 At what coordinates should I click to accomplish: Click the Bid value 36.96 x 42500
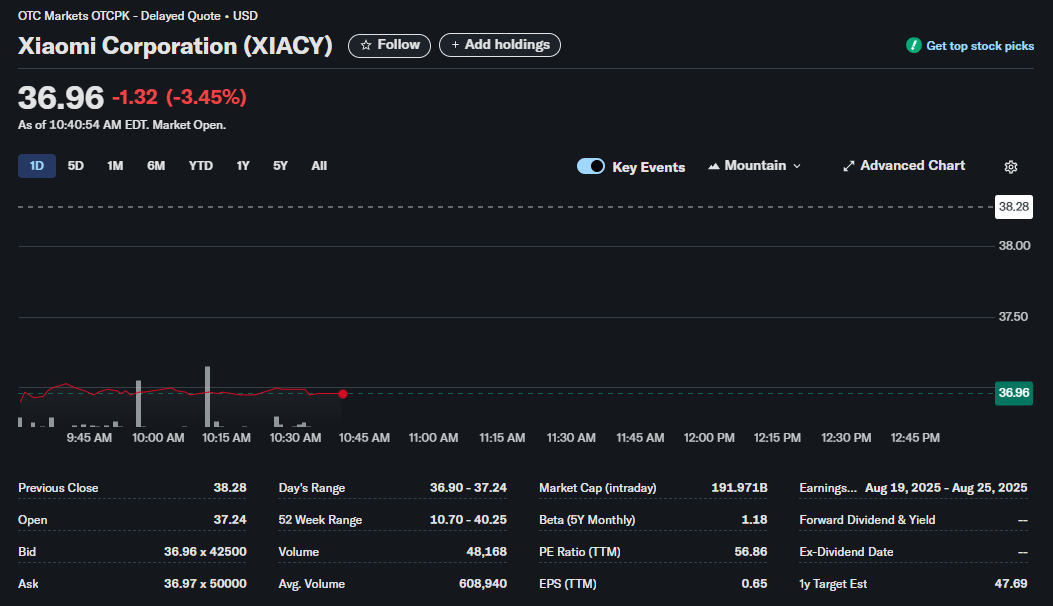[205, 552]
